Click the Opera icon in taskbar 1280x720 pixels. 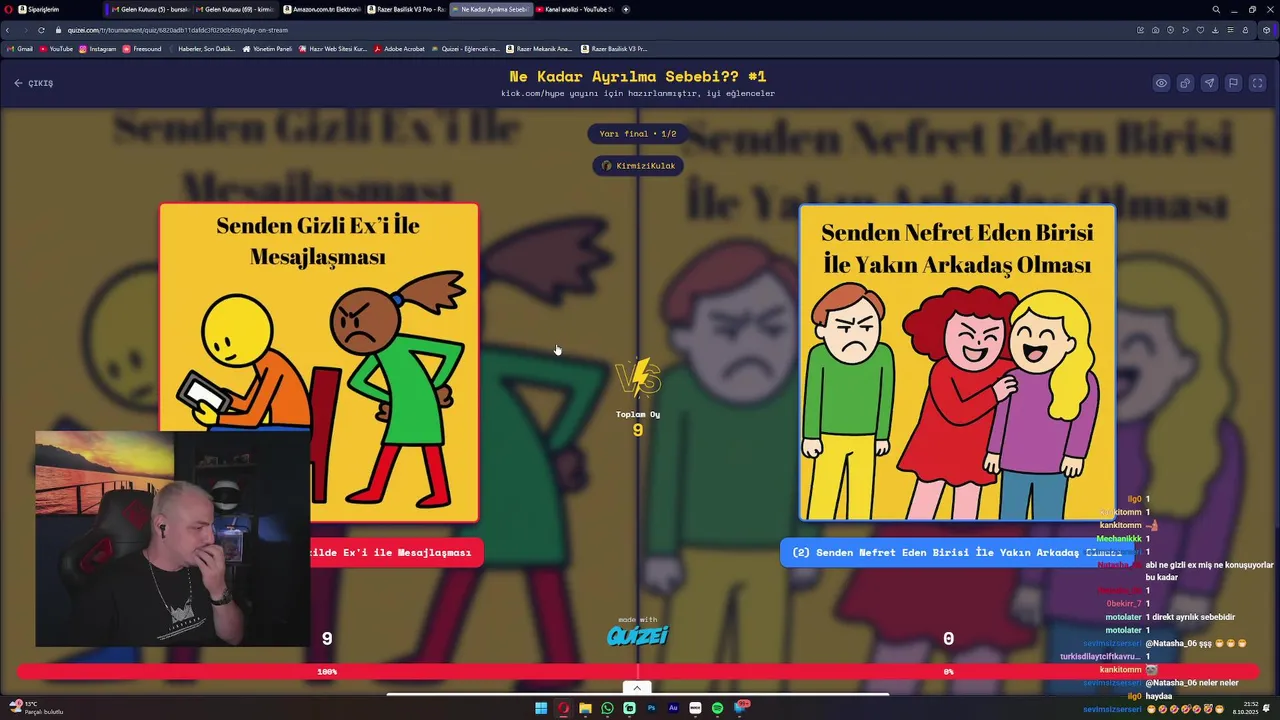pos(563,708)
